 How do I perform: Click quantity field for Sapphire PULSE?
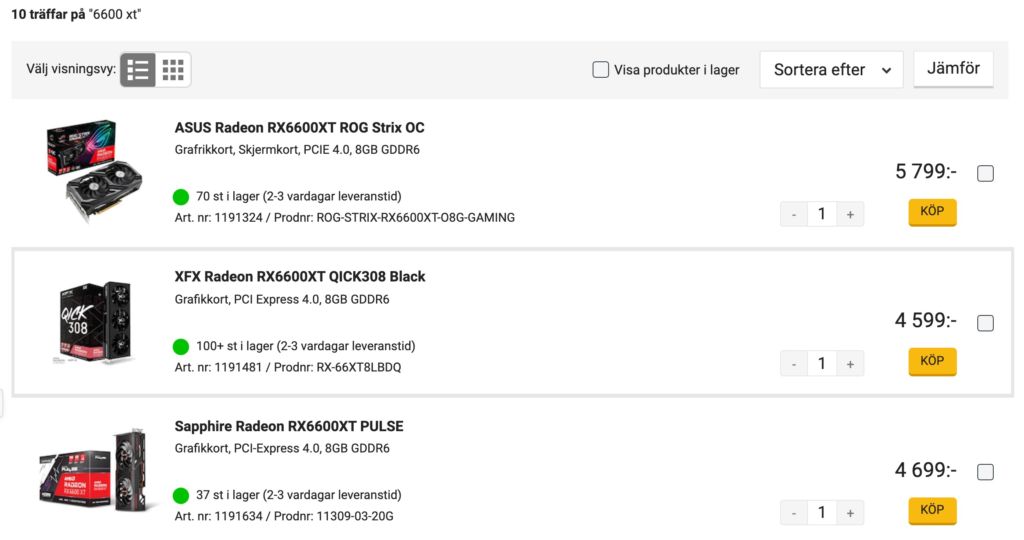822,513
